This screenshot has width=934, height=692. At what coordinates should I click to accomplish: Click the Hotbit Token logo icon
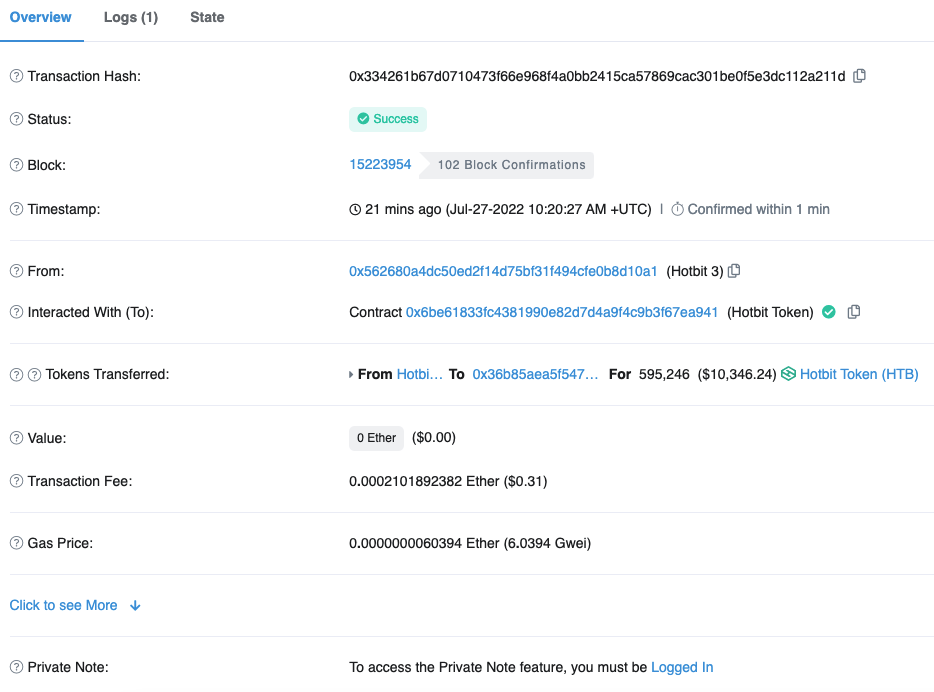[788, 374]
